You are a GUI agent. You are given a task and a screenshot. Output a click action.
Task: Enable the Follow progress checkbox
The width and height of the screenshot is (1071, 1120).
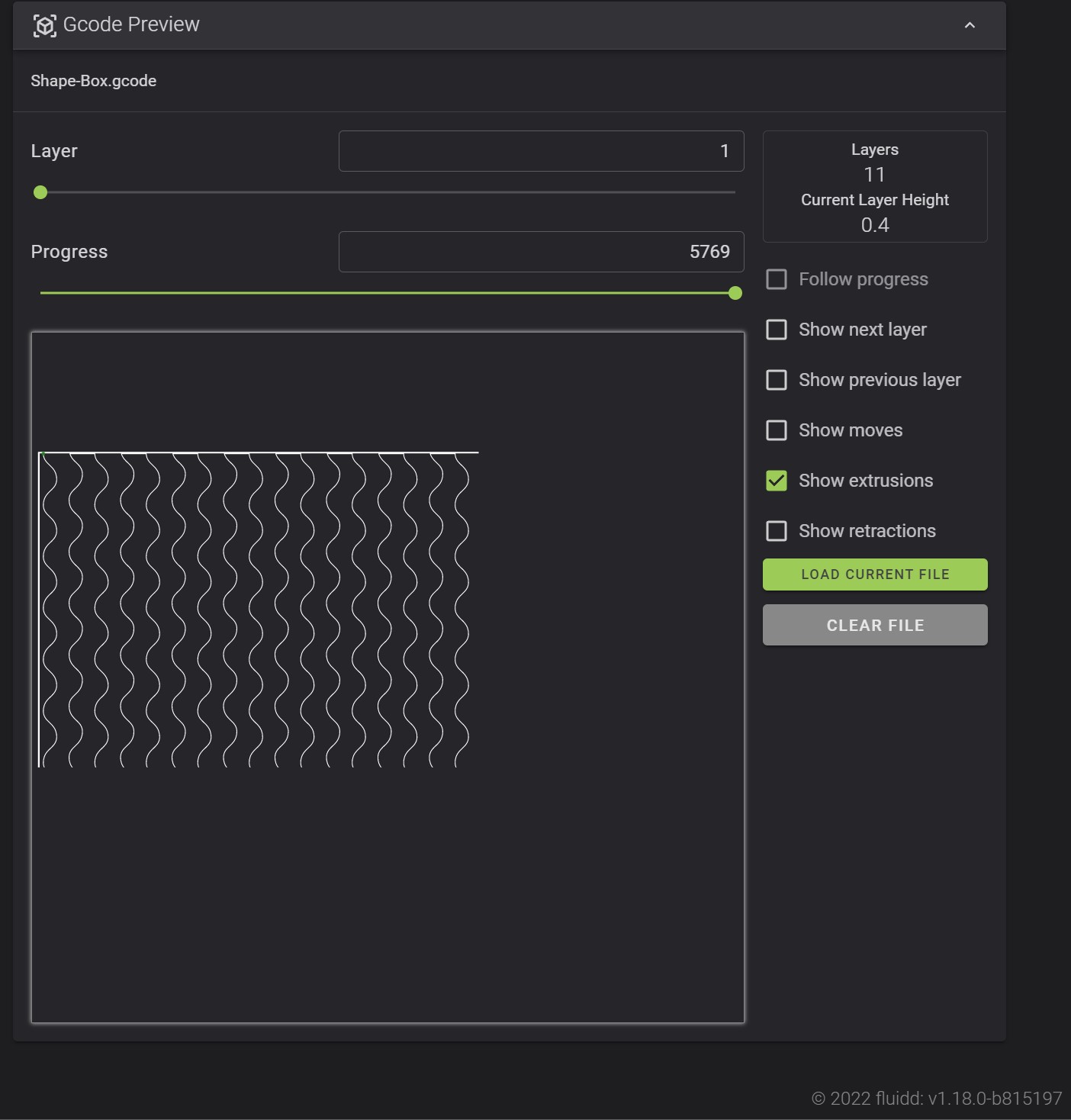[x=777, y=279]
